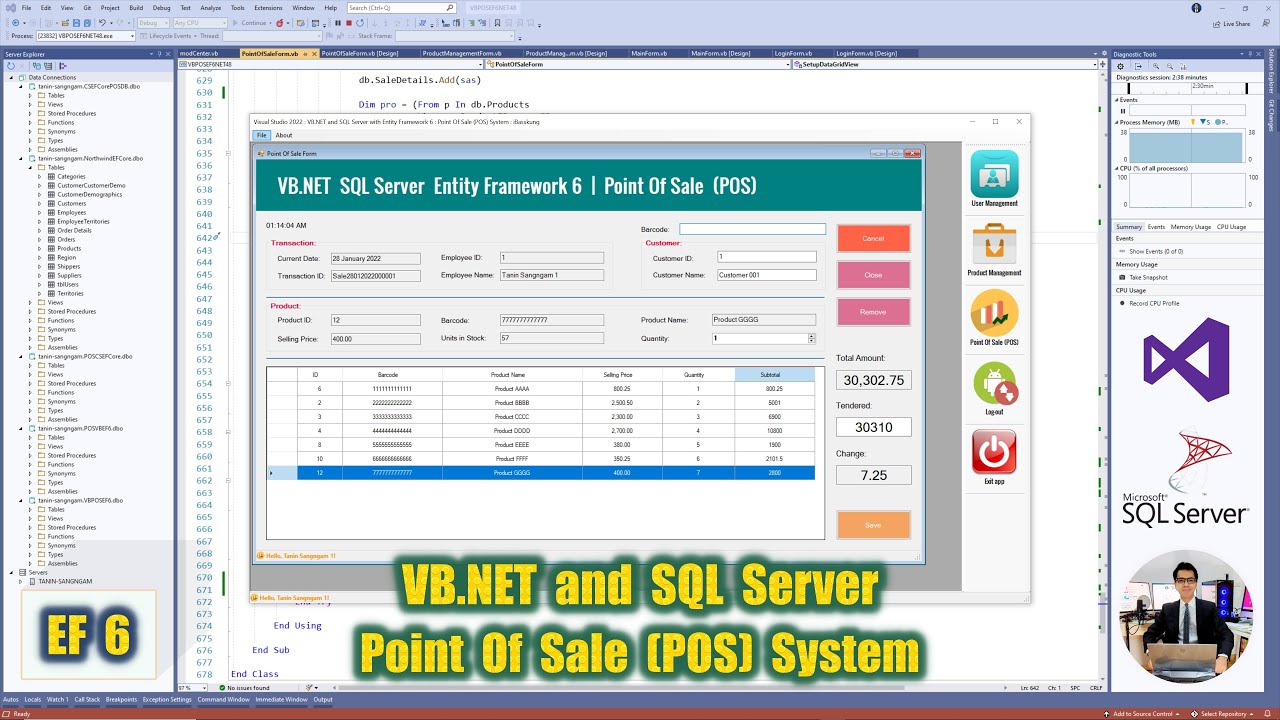
Task: Pause Events in Diagnostic Tools
Action: coord(1123,111)
